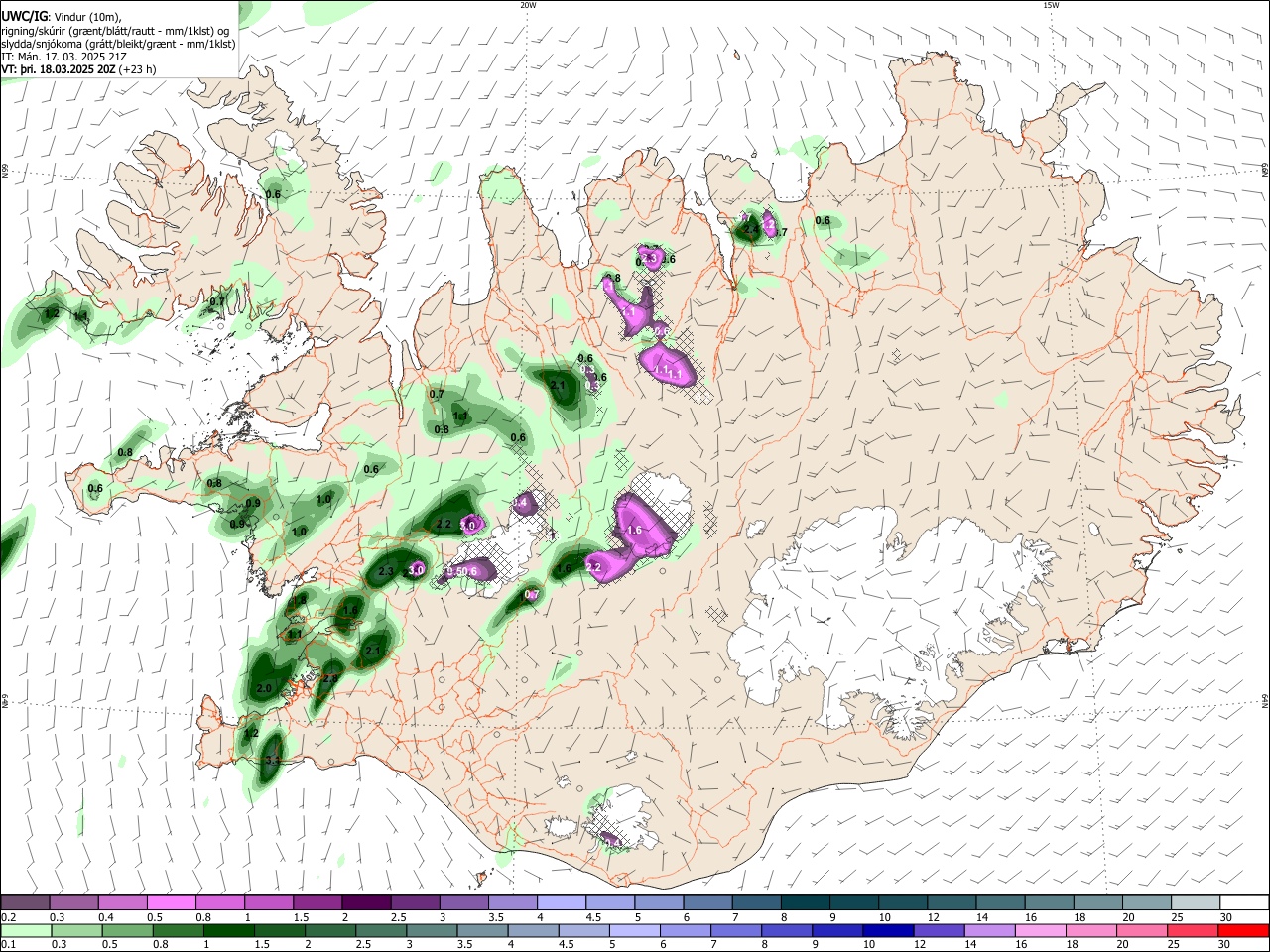Click the '15W' longitude label
Viewport: 1270px width, 952px height.
pyautogui.click(x=1051, y=5)
